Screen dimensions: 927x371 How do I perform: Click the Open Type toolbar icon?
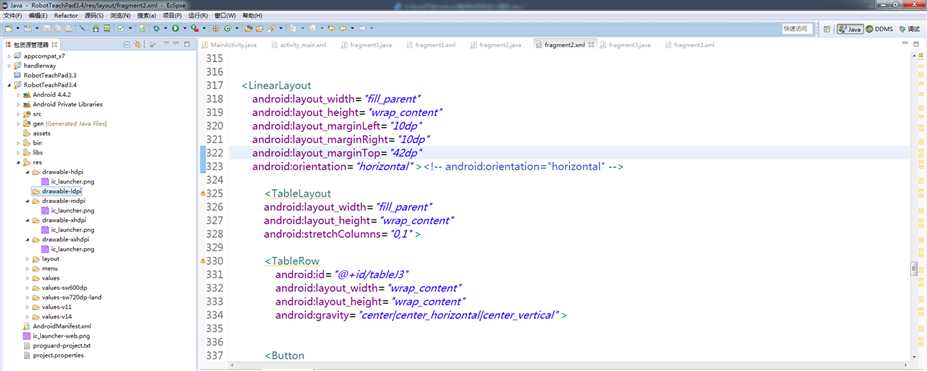pyautogui.click(x=248, y=28)
